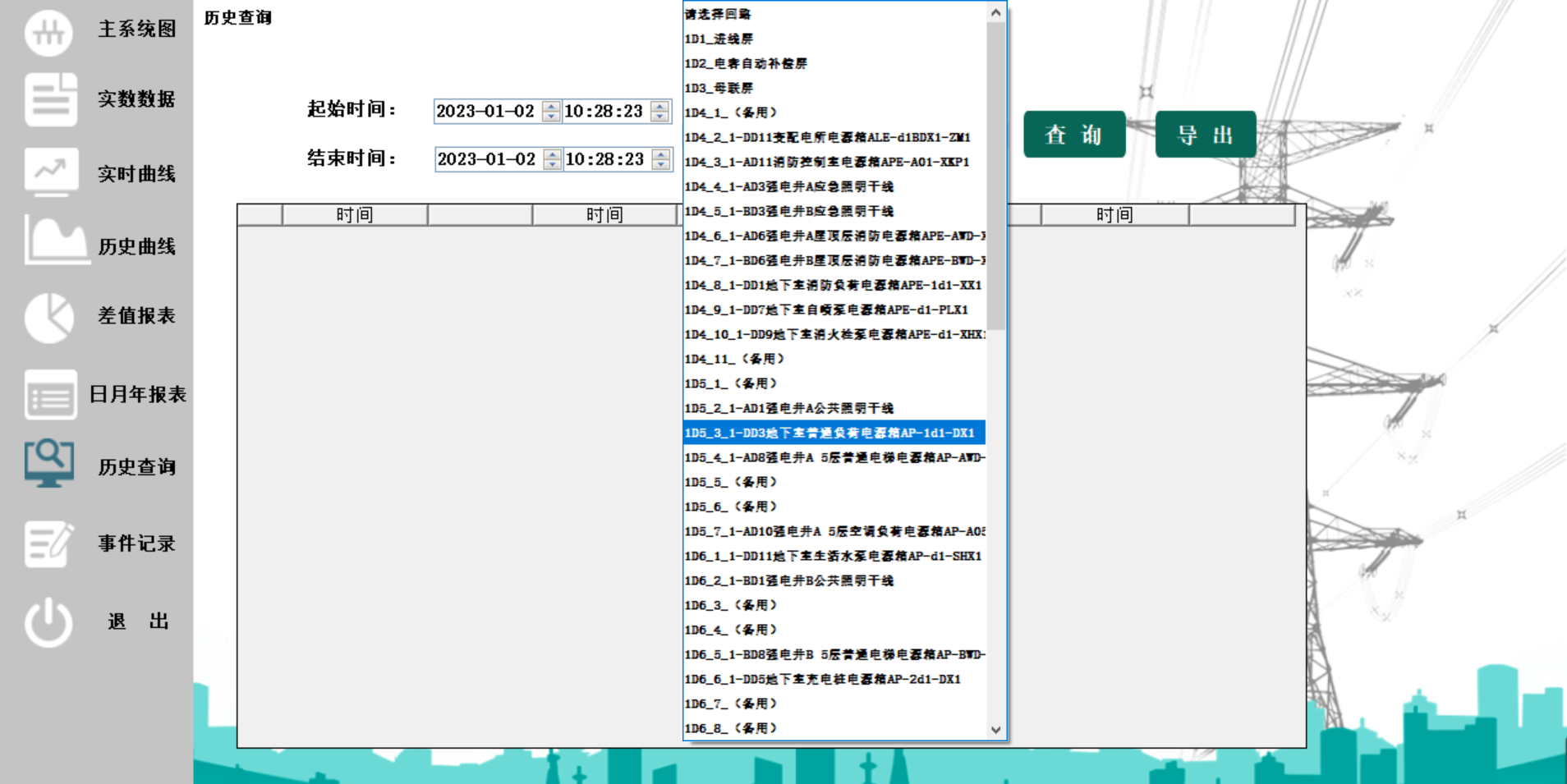Screen dimensions: 1567x784
Task: Open the 差值报表 report
Action: point(49,316)
